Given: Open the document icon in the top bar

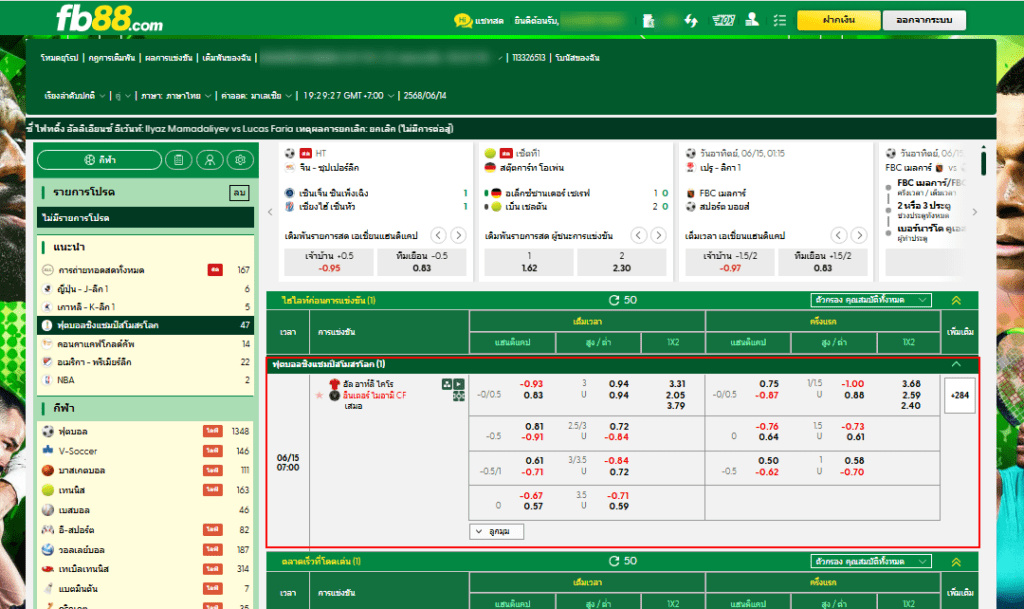Looking at the screenshot, I should [648, 21].
